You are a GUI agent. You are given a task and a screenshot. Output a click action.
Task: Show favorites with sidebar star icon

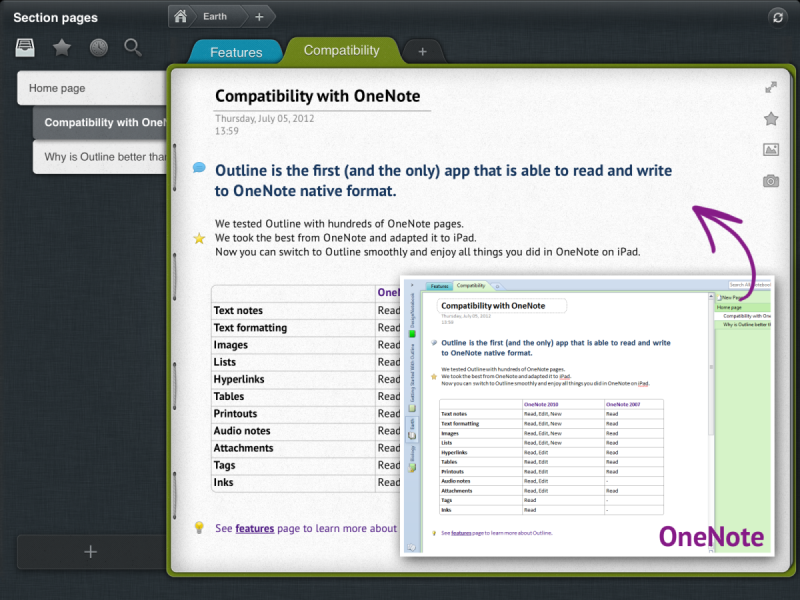click(62, 47)
